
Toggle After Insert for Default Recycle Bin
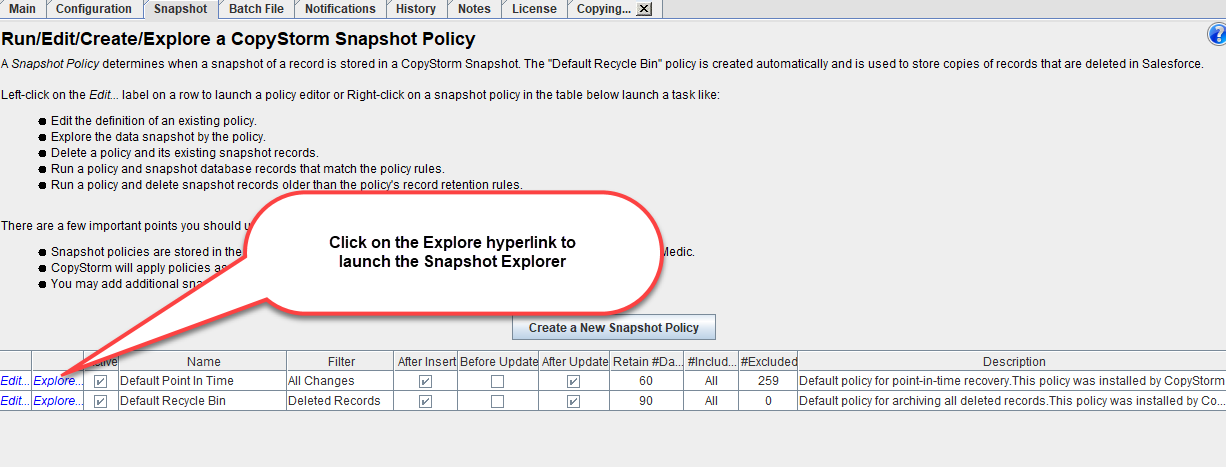pos(425,401)
